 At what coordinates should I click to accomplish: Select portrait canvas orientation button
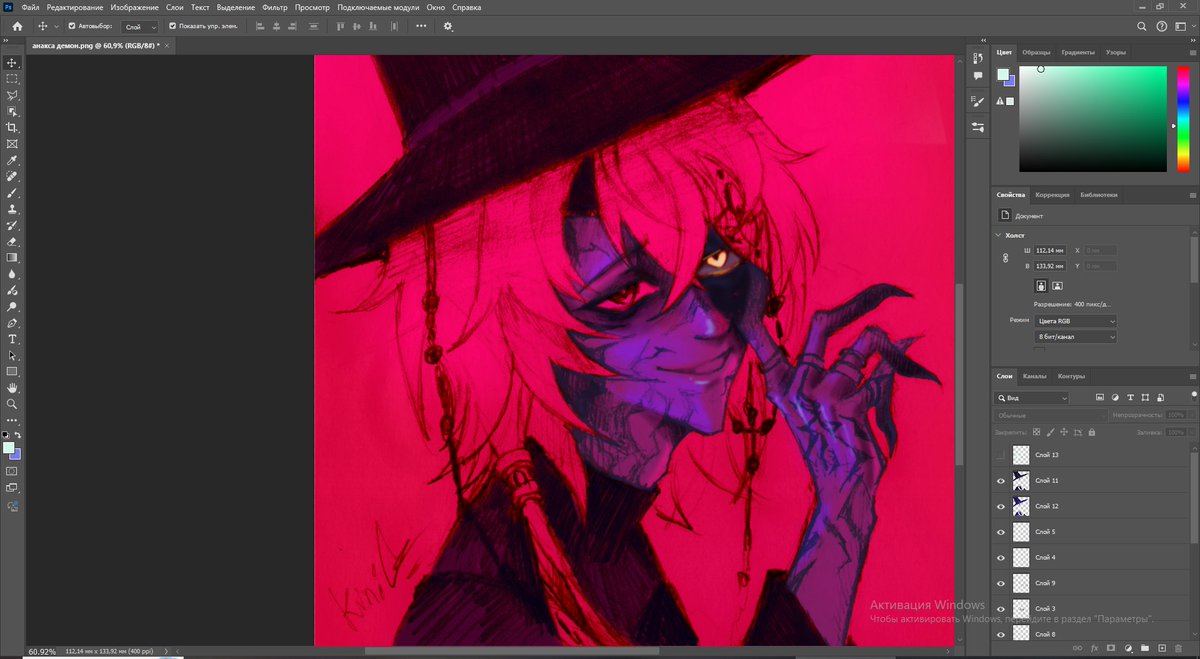(x=1041, y=286)
